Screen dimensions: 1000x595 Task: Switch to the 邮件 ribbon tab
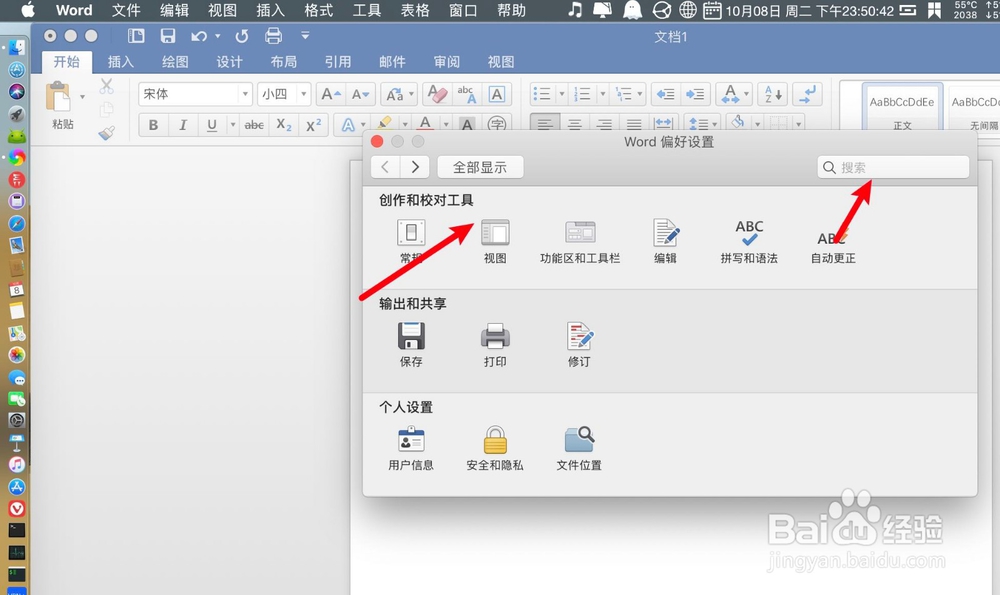pyautogui.click(x=392, y=62)
